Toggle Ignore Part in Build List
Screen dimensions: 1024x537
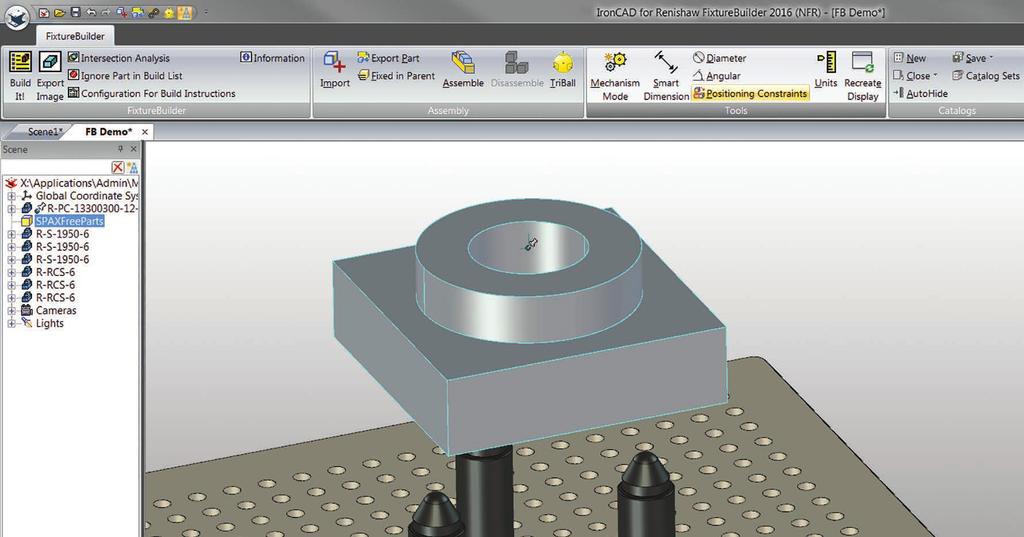(125, 76)
